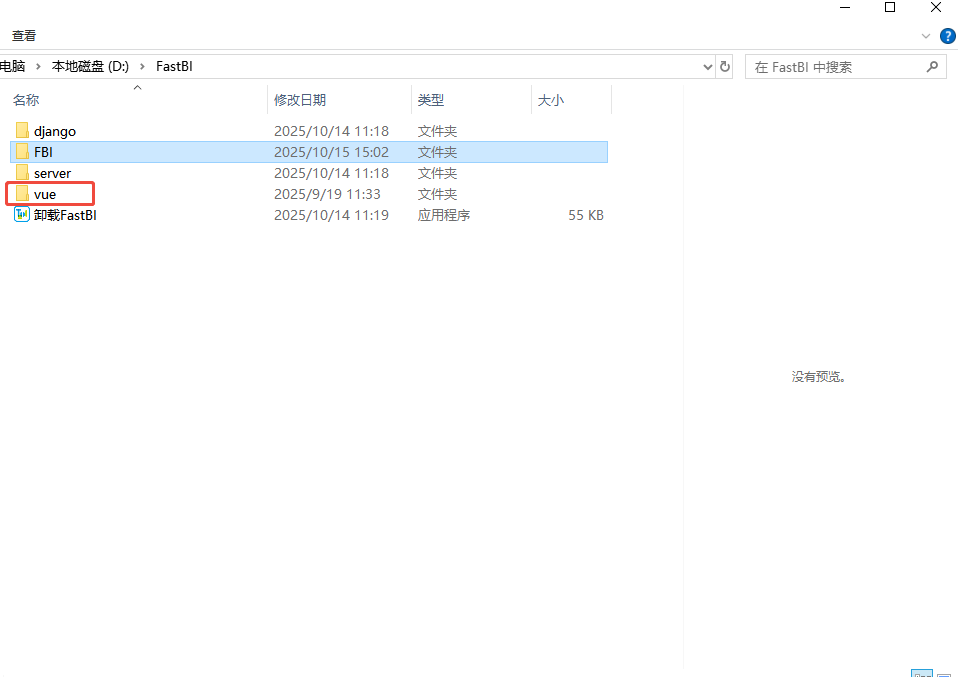Select the server folder icon
This screenshot has width=958, height=677.
tap(22, 173)
